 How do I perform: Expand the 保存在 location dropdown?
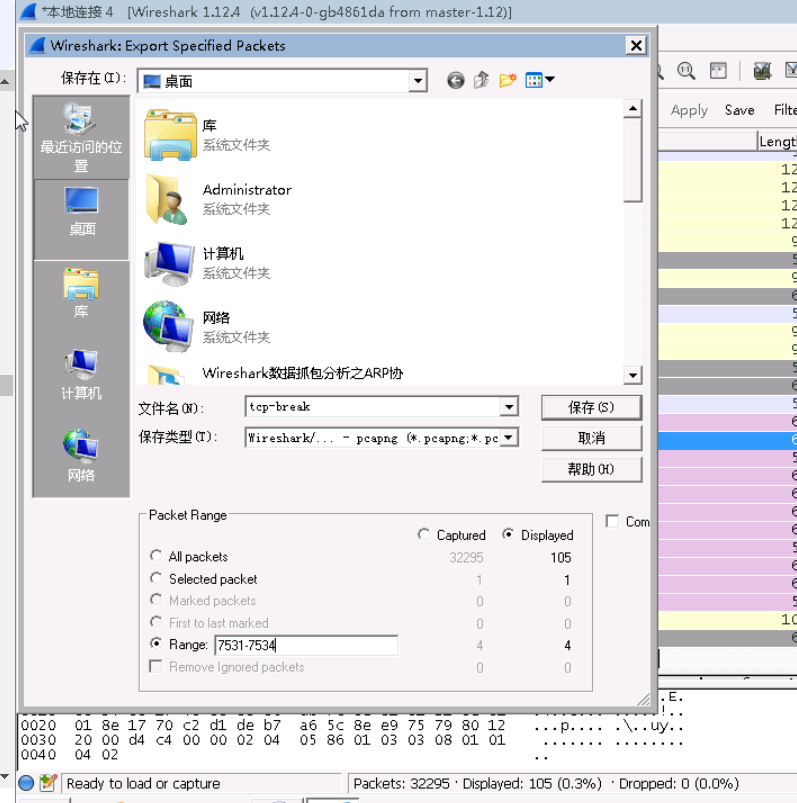[x=418, y=81]
